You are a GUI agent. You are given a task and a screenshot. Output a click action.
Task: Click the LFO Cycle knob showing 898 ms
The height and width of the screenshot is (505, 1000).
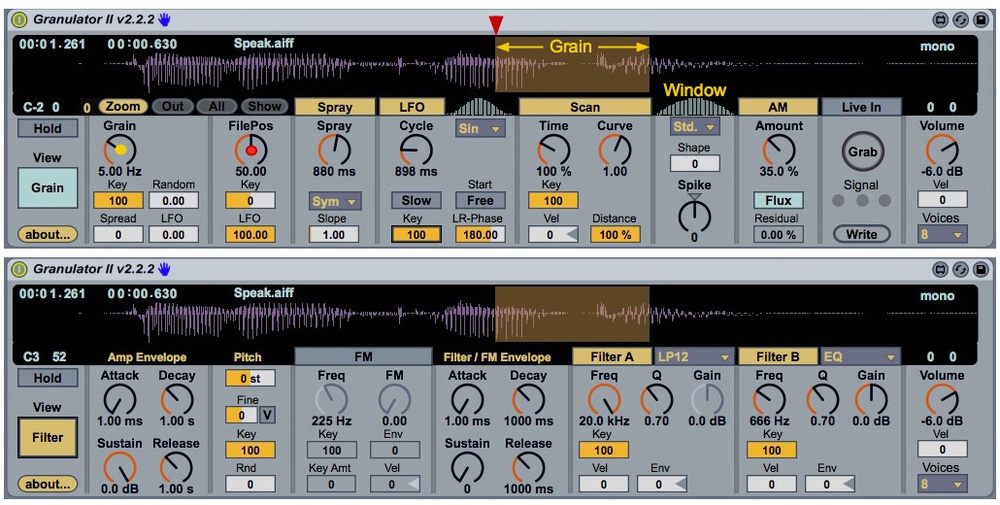(416, 150)
